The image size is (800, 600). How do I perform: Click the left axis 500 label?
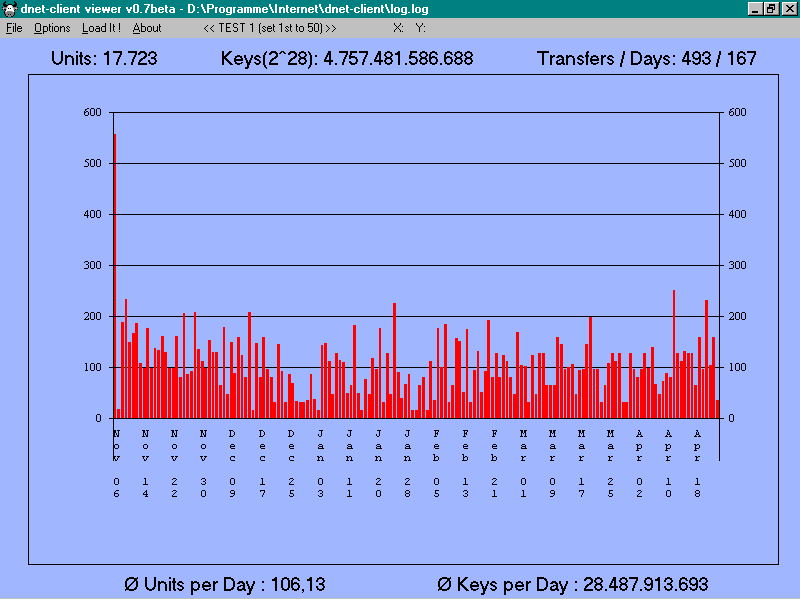point(92,163)
